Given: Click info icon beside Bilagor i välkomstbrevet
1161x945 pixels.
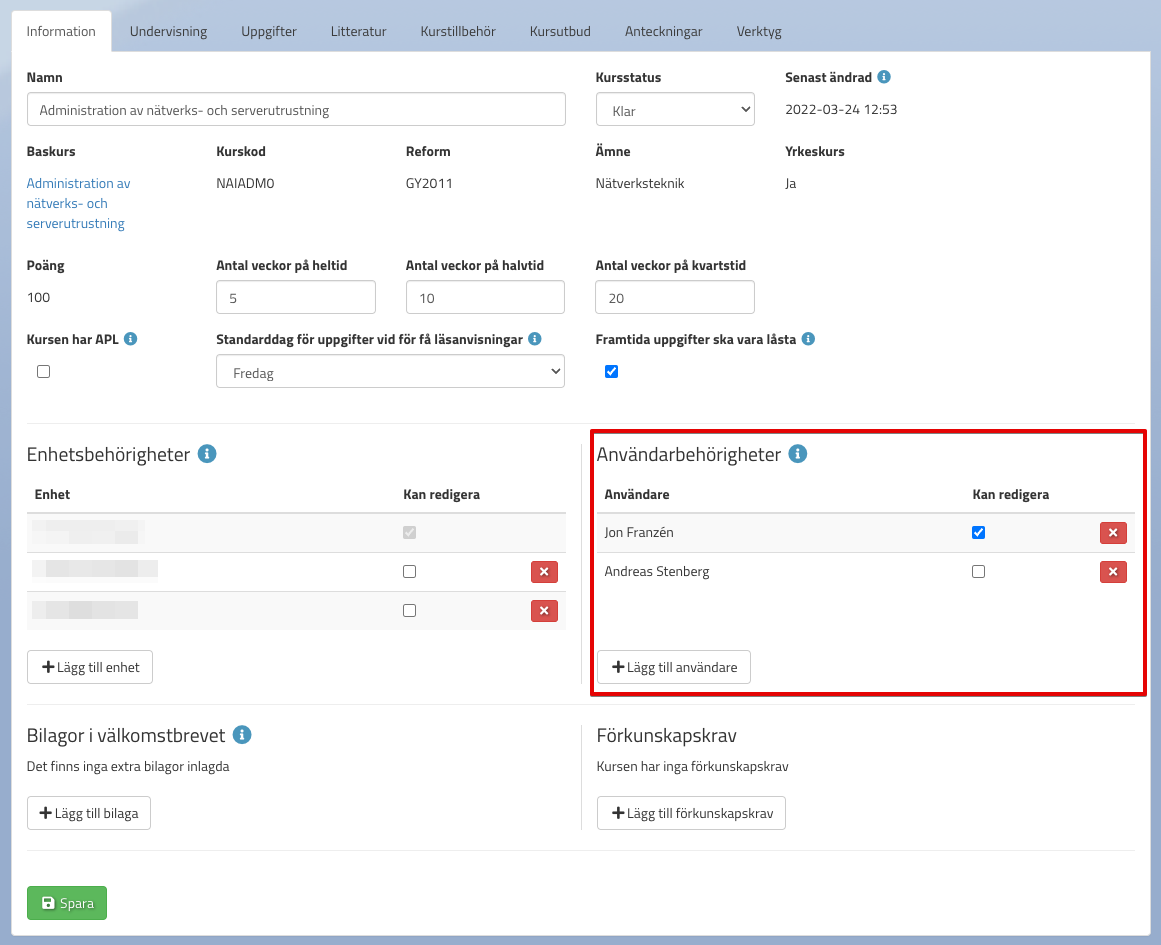Looking at the screenshot, I should tap(241, 735).
